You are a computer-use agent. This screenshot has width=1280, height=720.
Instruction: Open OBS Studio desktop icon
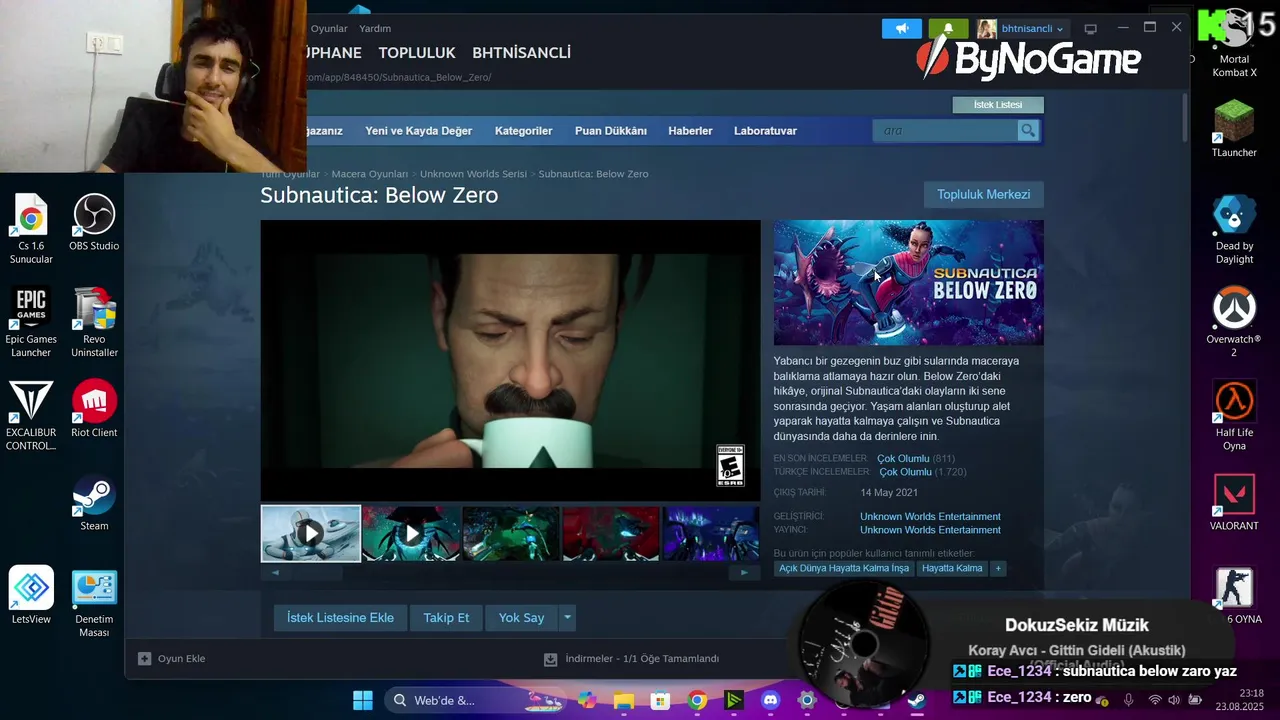click(94, 223)
